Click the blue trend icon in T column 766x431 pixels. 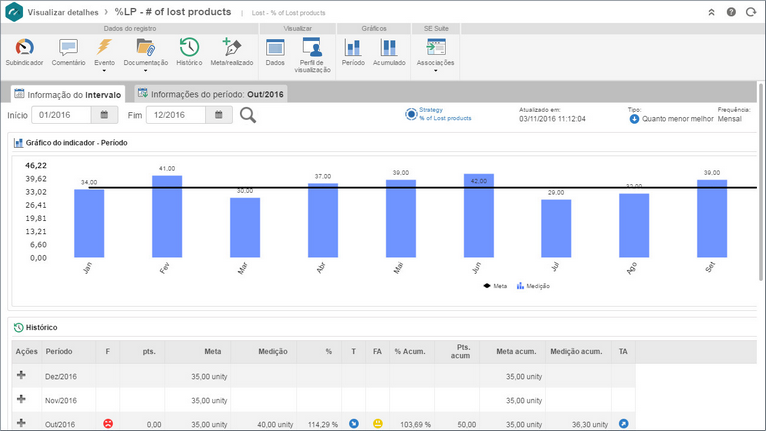click(x=354, y=424)
